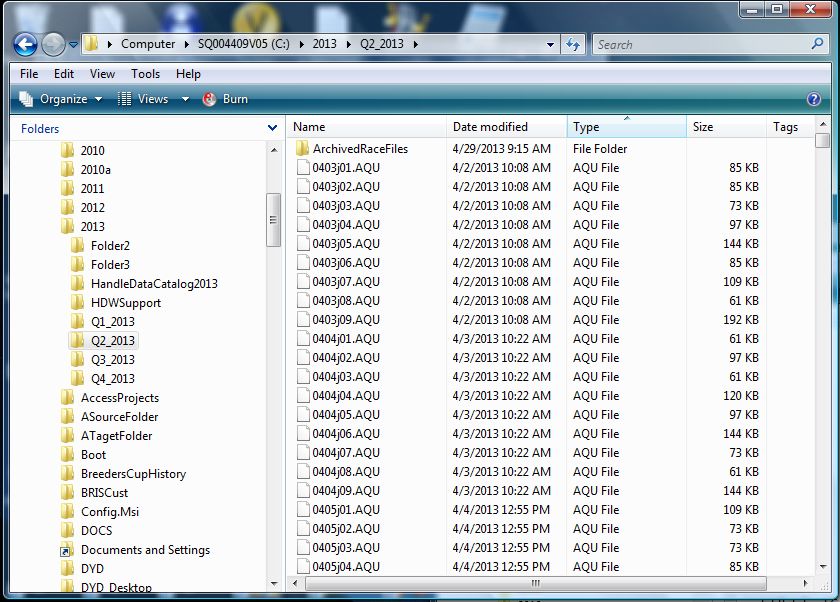Sort by Date modified column header

506,127
